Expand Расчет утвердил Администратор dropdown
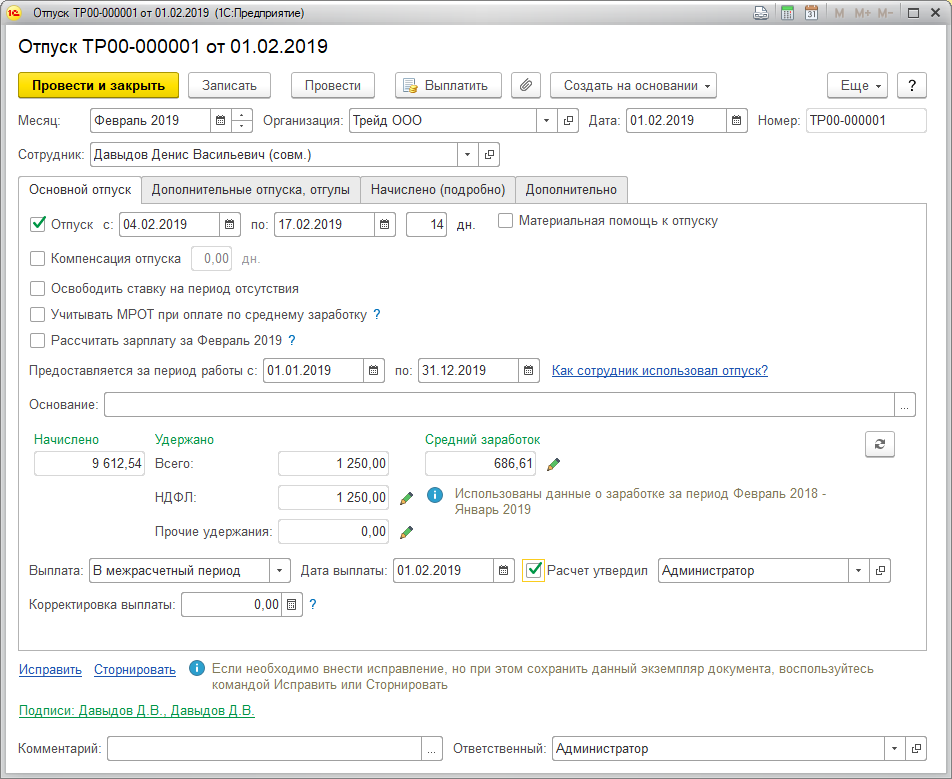The width and height of the screenshot is (952, 779). pos(858,571)
